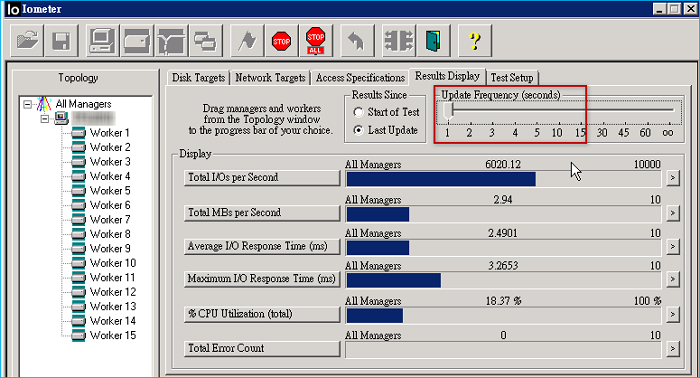Select the All Managers icon in Topology
Viewport: 700px width, 378px height.
tap(44, 104)
